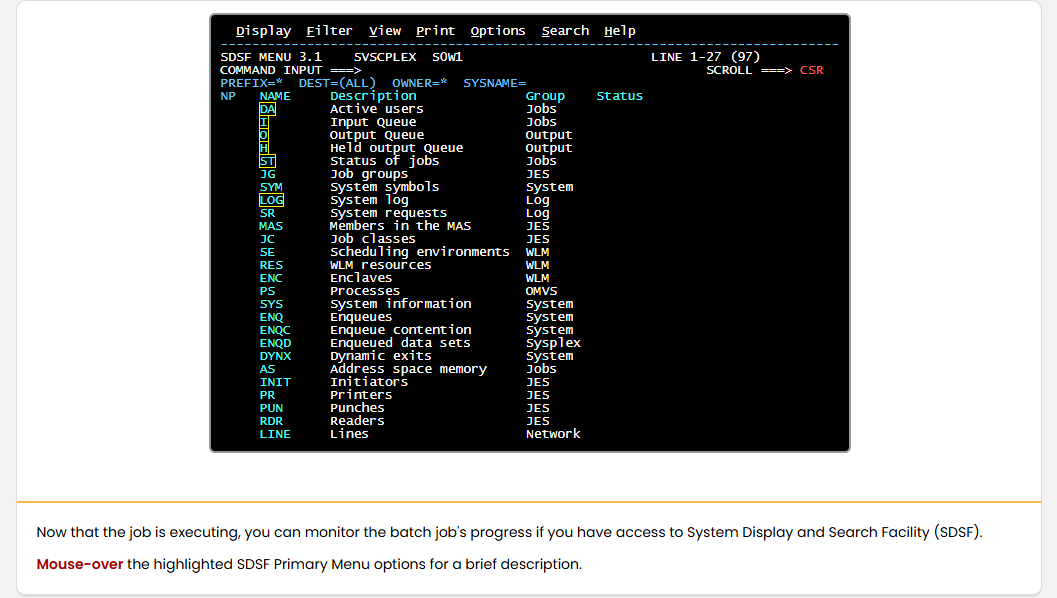Click the Network group value
The height and width of the screenshot is (598, 1057).
point(553,434)
